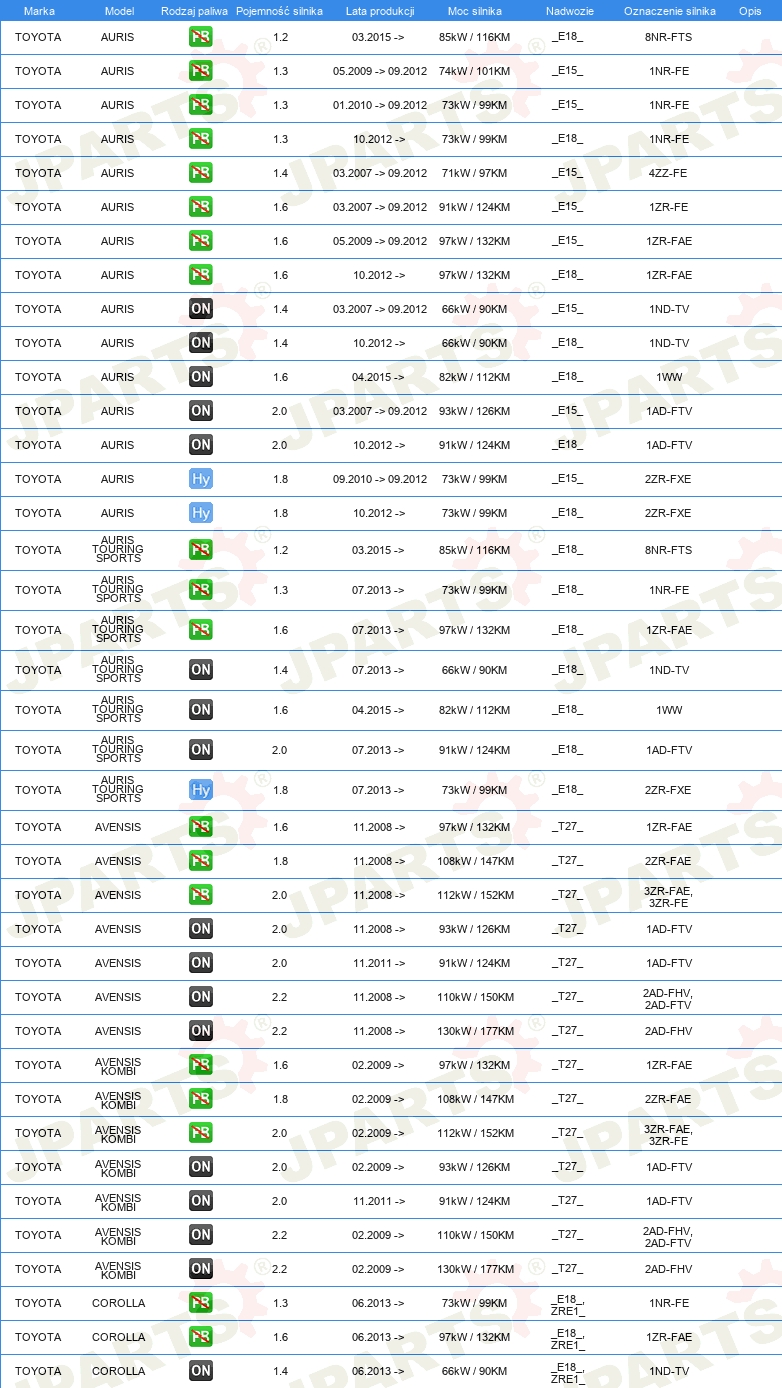Click diesel ON icon in Auris 1WW row

pyautogui.click(x=201, y=377)
